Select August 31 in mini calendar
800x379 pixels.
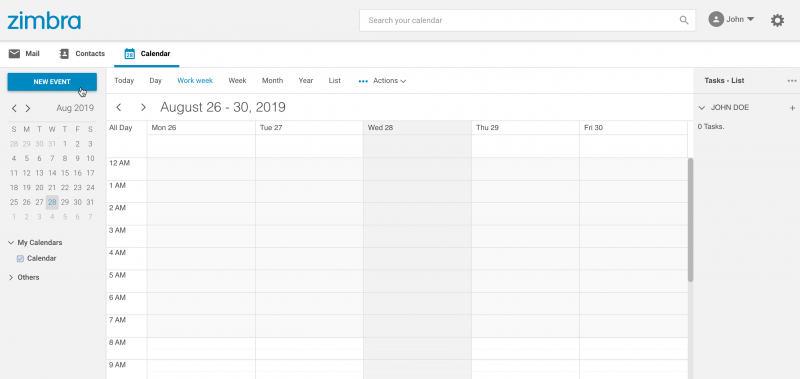(x=90, y=203)
